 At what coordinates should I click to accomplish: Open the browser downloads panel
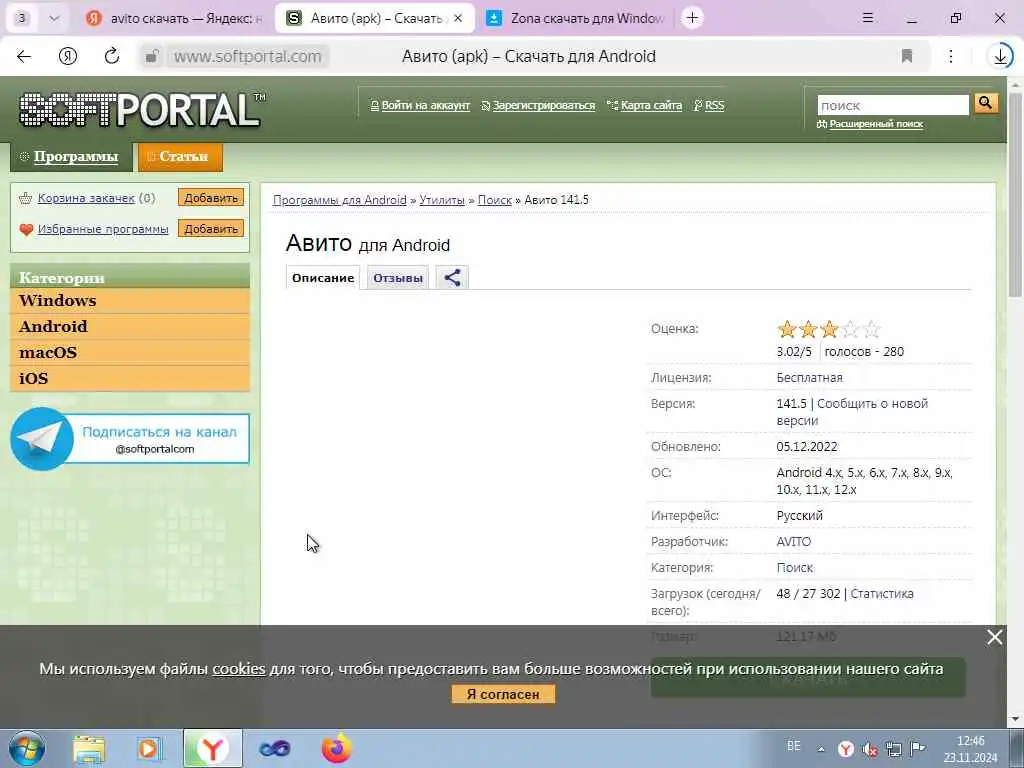(1000, 56)
